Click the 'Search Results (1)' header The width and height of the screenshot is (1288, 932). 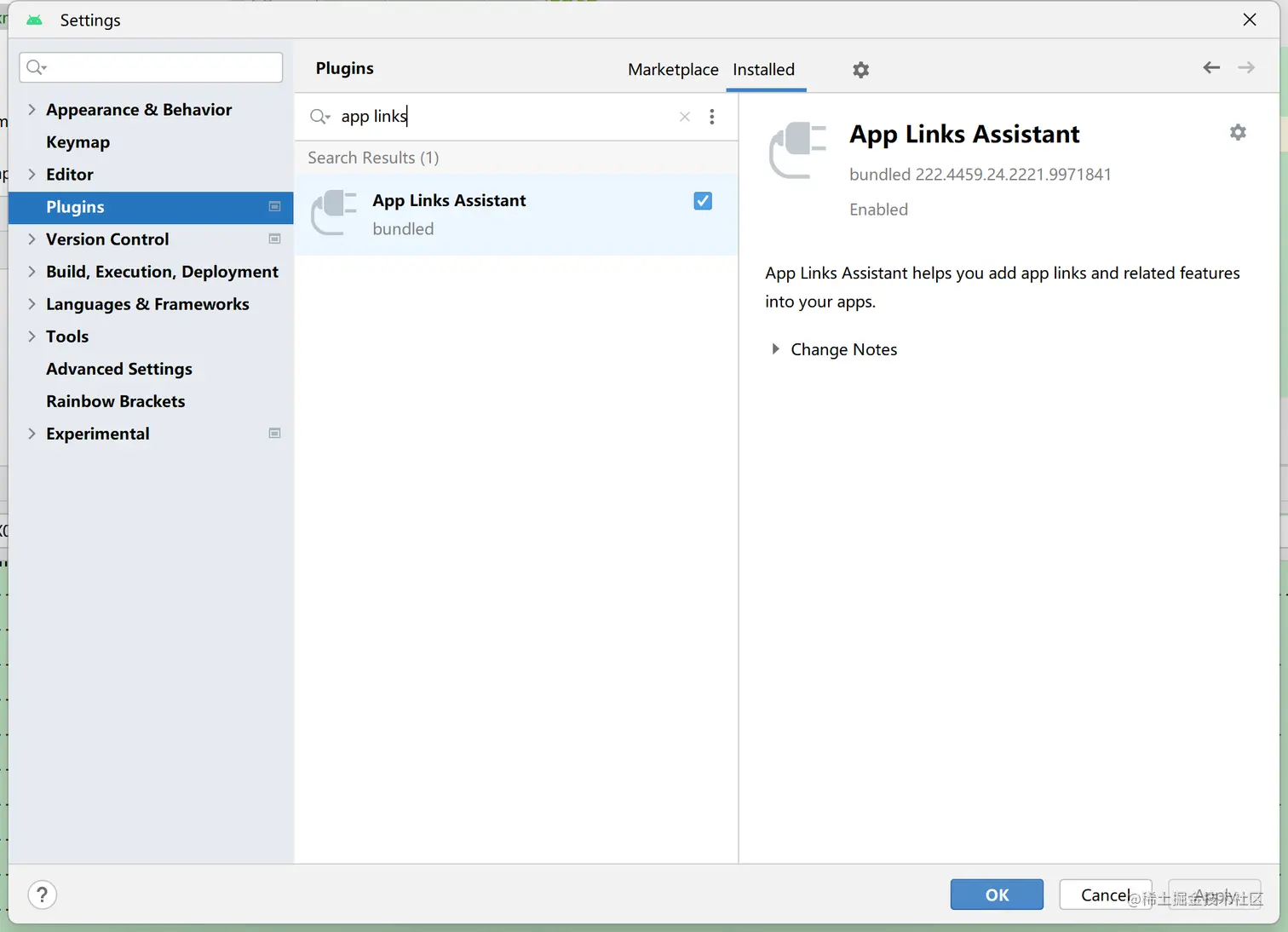373,158
